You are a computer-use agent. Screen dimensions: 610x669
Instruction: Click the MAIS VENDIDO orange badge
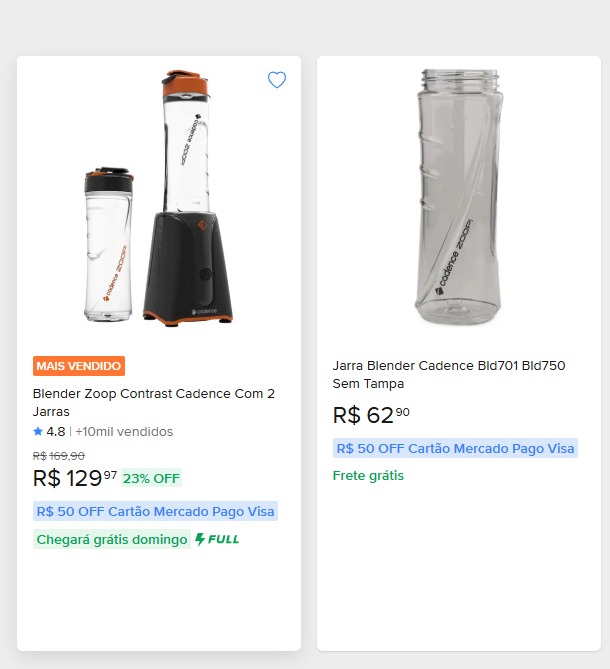[x=79, y=366]
